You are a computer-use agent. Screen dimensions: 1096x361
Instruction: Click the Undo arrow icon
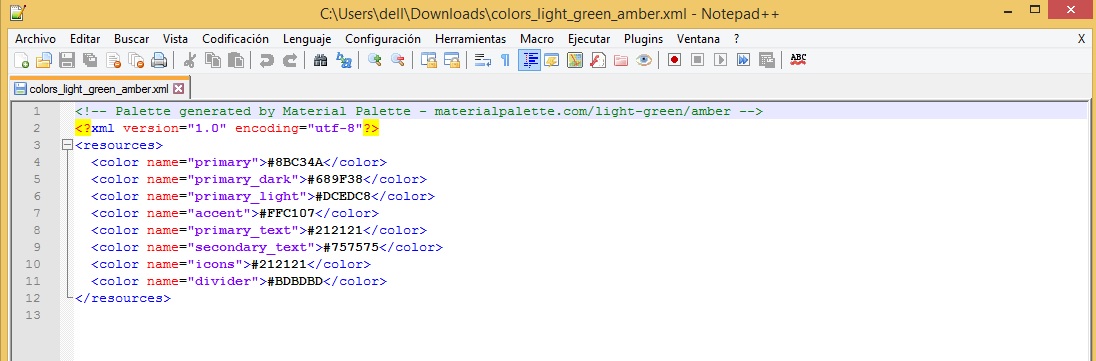tap(266, 61)
